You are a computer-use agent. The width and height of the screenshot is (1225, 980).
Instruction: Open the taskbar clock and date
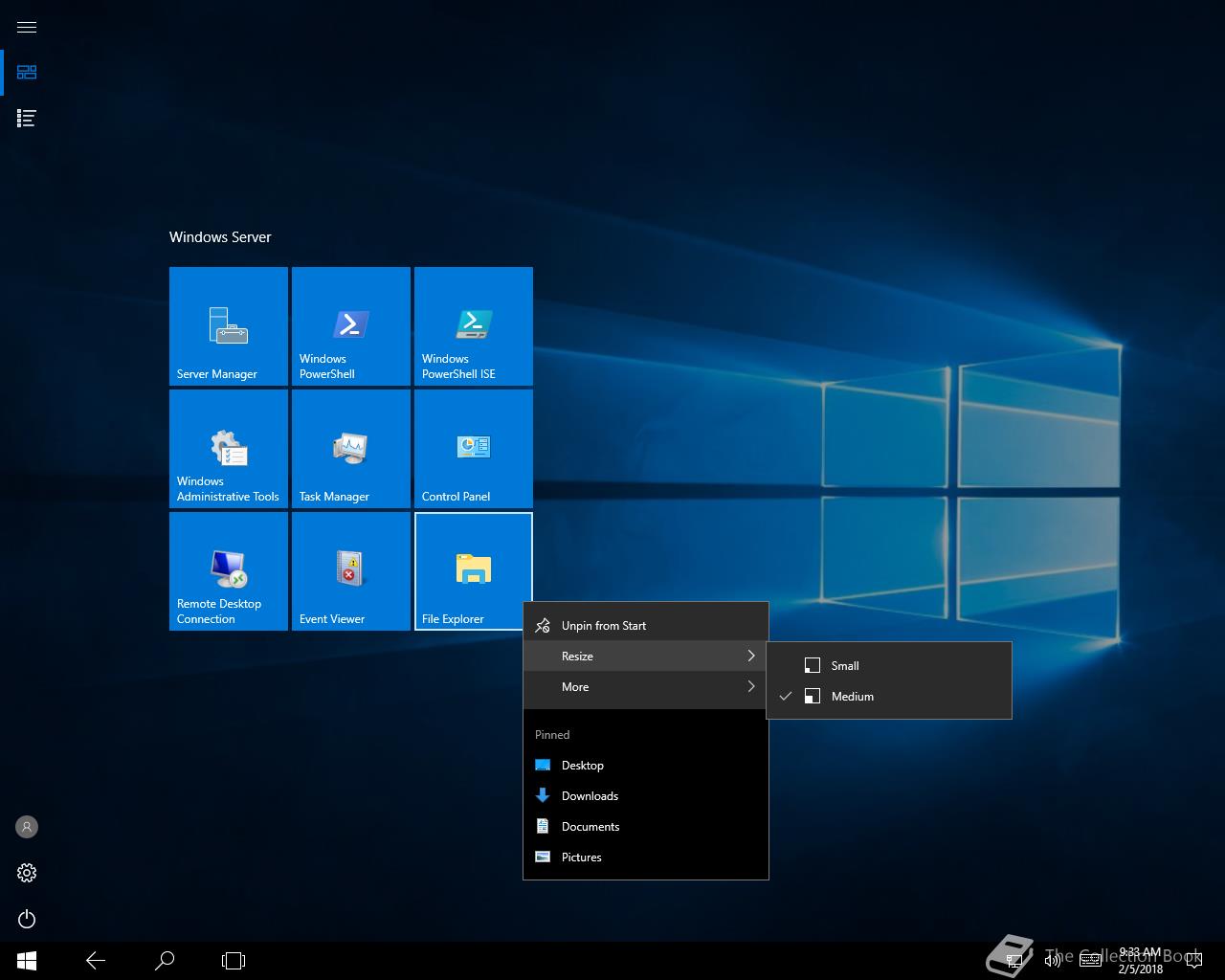[x=1140, y=961]
